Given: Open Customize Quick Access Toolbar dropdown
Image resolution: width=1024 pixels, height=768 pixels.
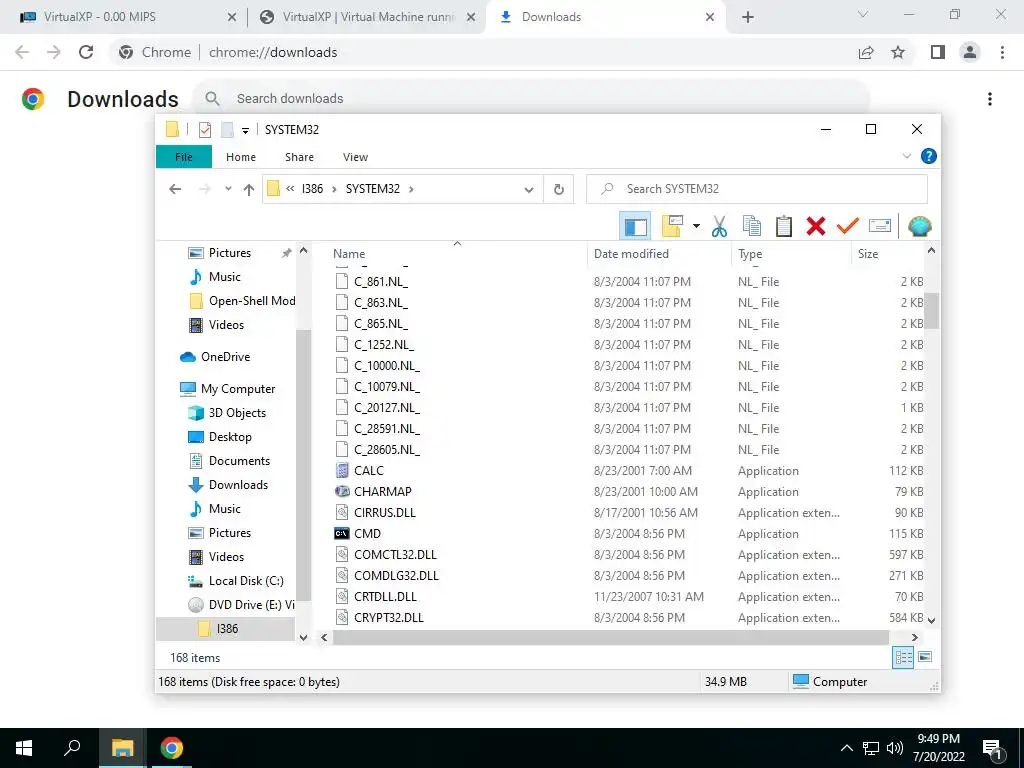Looking at the screenshot, I should click(x=246, y=130).
